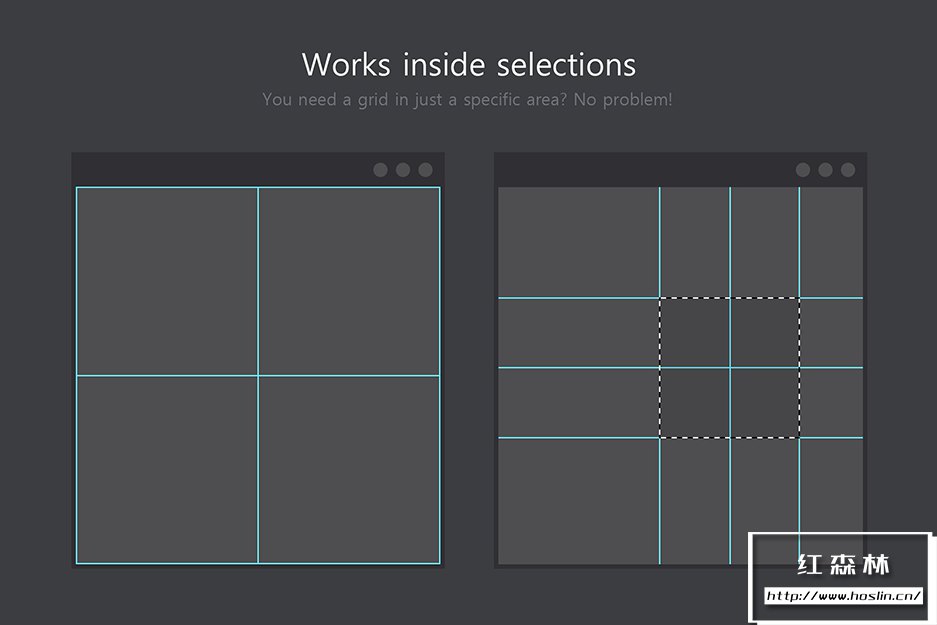
Task: Click the bottom-left cell inside the dashed selection
Action: [x=695, y=403]
